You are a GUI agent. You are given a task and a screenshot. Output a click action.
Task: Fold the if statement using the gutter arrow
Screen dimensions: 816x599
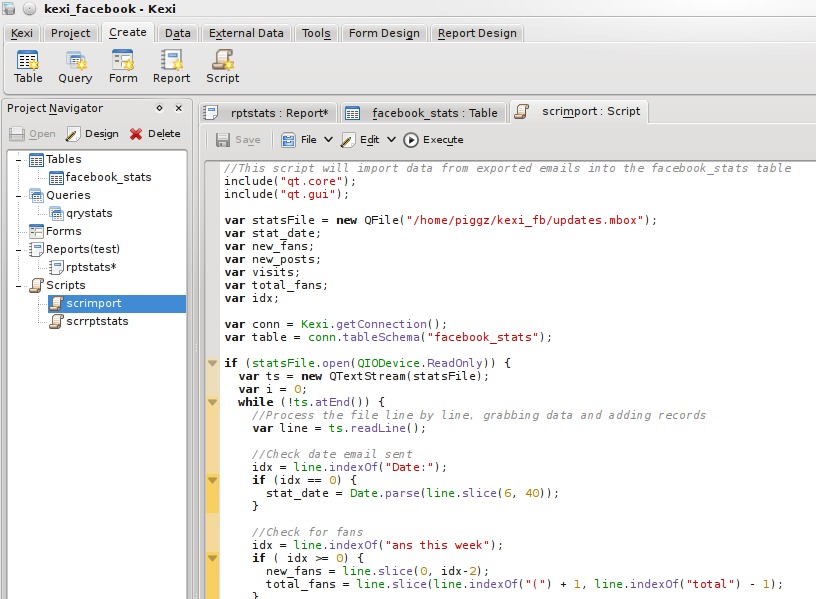(x=214, y=362)
